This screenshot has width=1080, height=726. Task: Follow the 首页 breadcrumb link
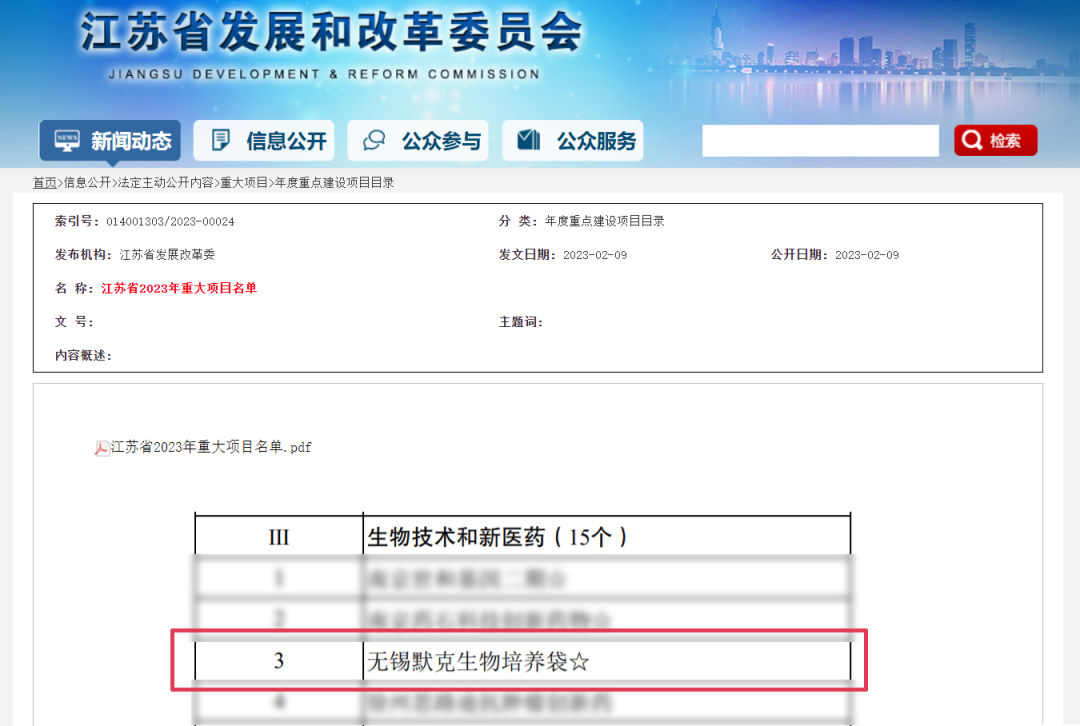pyautogui.click(x=45, y=183)
